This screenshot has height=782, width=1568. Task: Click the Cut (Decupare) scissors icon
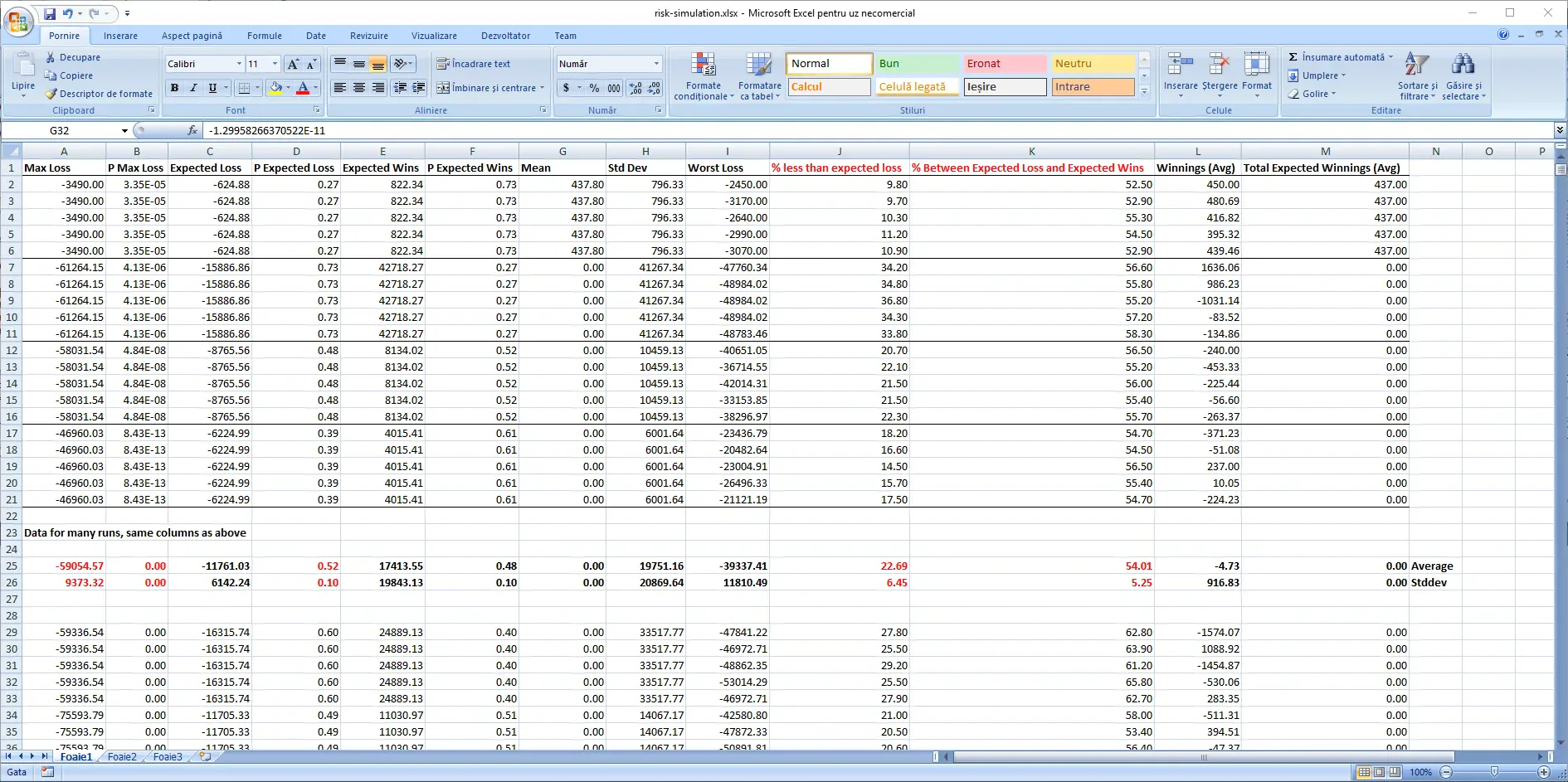[x=51, y=57]
